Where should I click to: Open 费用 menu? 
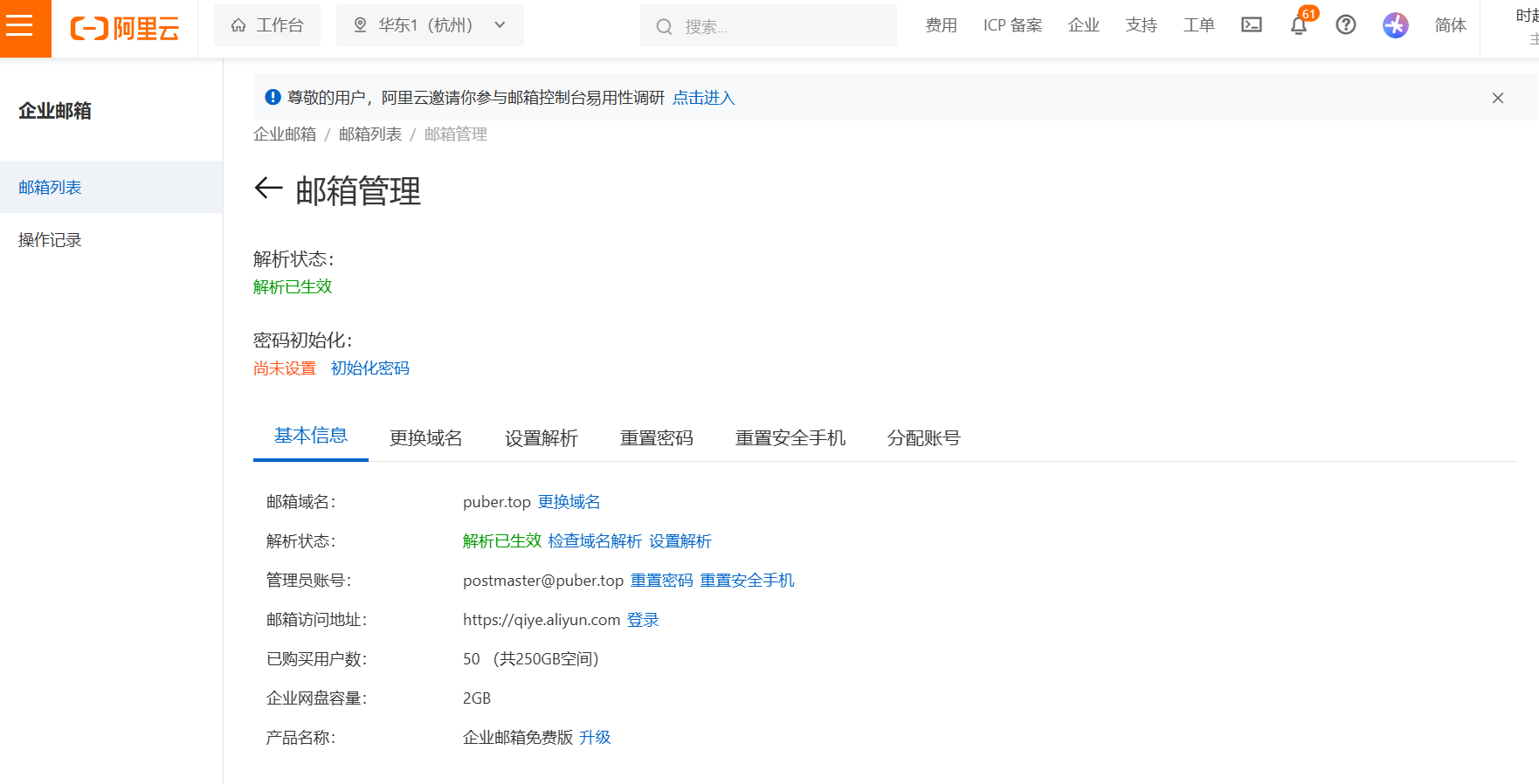(x=941, y=25)
